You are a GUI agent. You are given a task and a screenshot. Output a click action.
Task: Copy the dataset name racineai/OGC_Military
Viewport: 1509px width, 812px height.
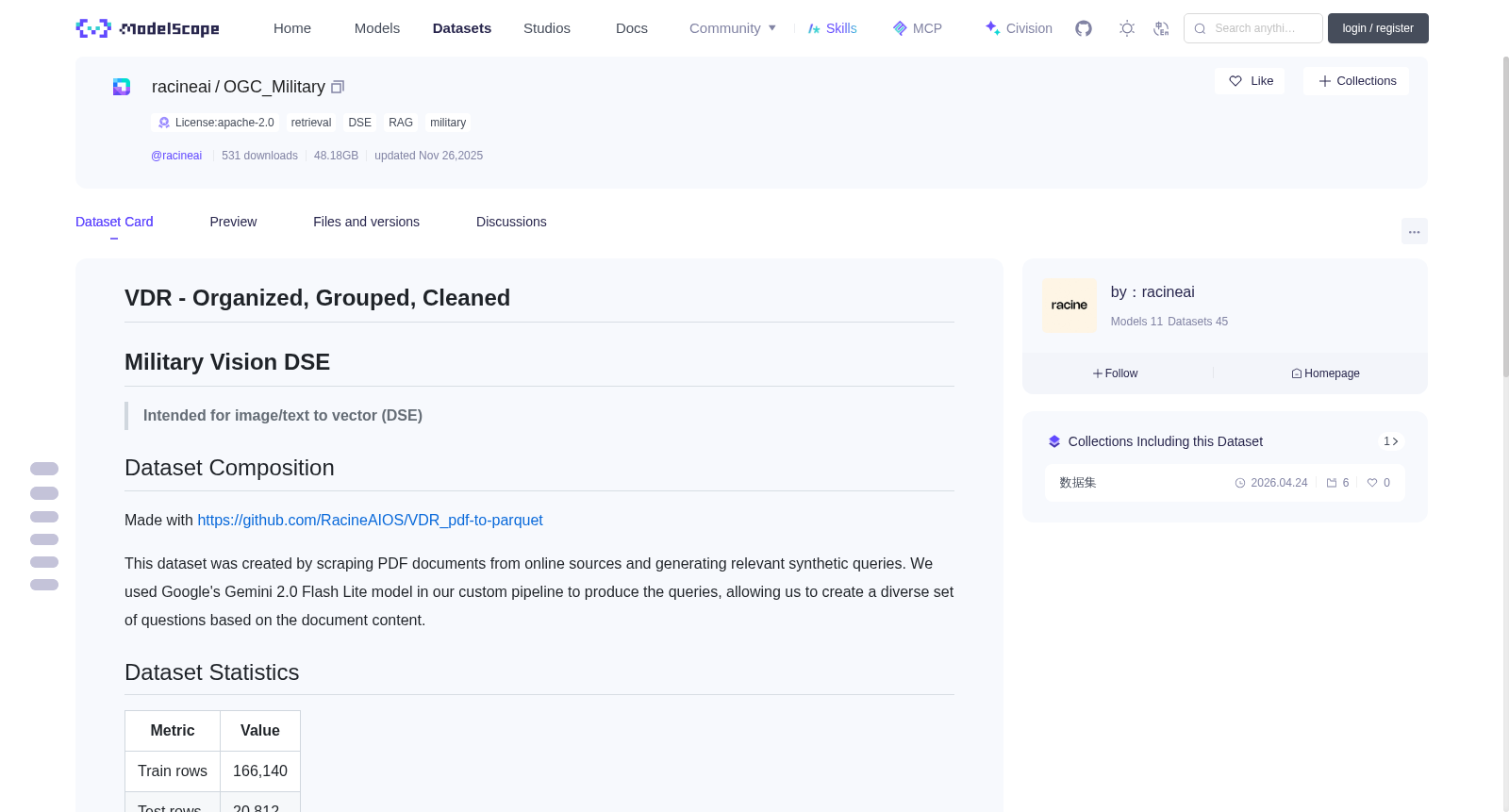pos(338,87)
